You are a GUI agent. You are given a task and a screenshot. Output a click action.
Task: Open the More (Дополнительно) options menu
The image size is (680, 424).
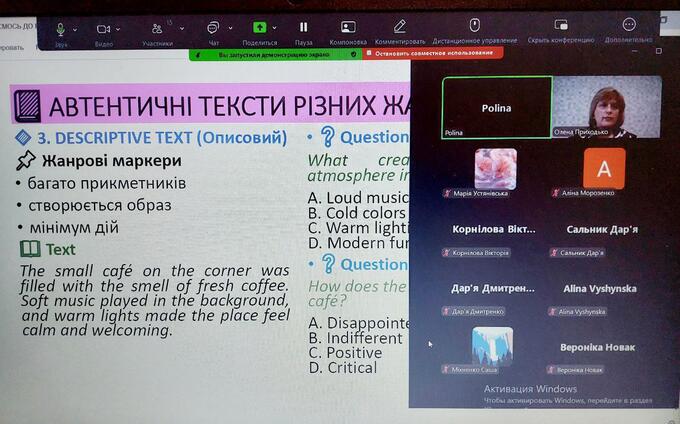tap(629, 25)
